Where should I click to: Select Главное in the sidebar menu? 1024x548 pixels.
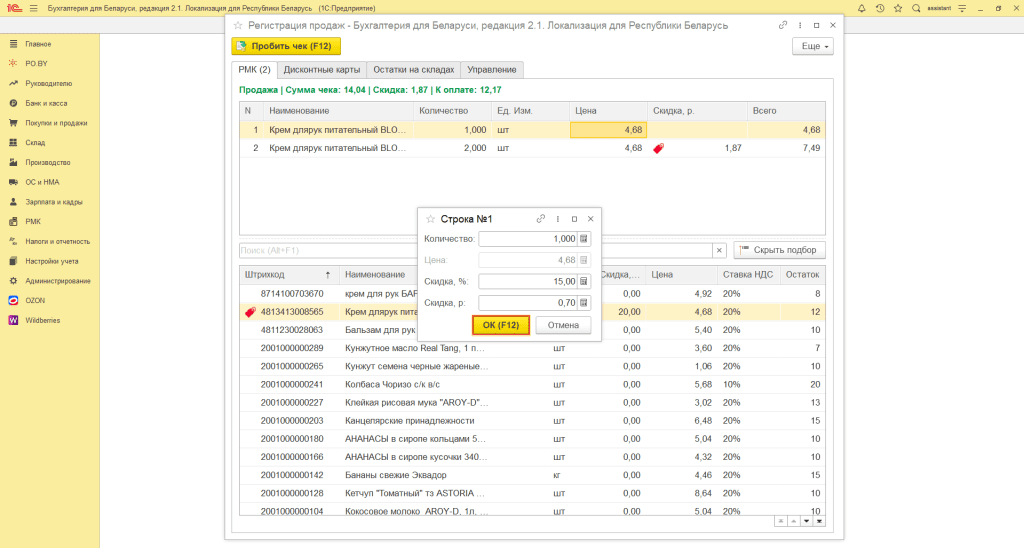[38, 44]
